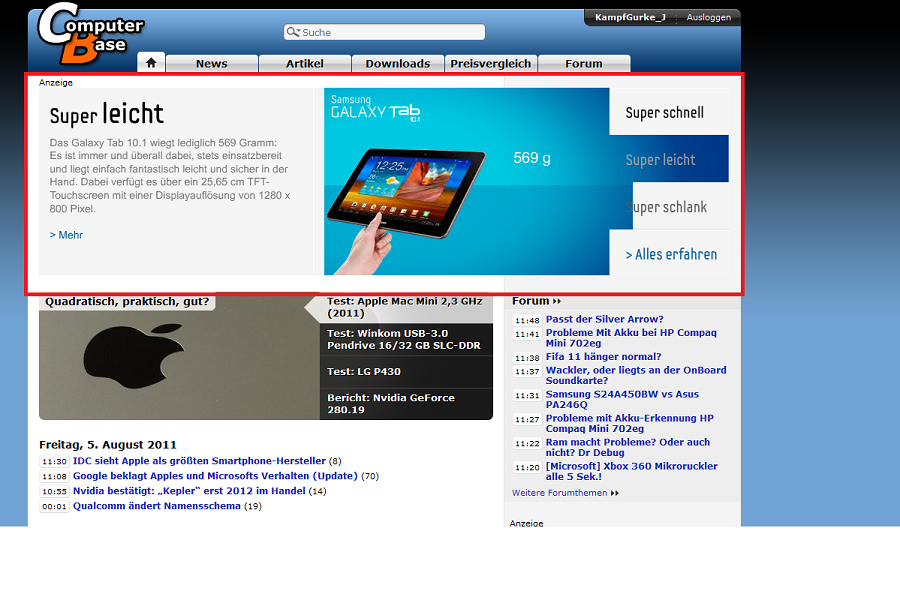Click the Galaxy Tab tablet image

pyautogui.click(x=407, y=193)
